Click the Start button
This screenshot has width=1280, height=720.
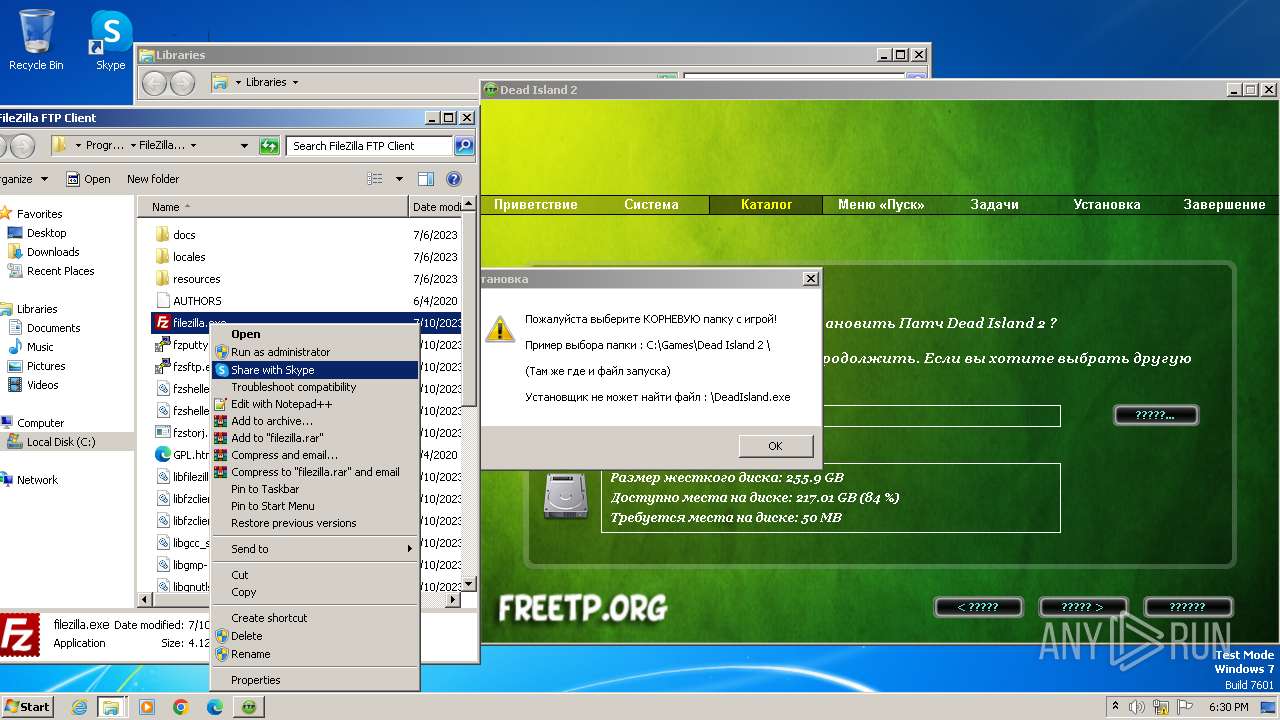click(x=27, y=707)
